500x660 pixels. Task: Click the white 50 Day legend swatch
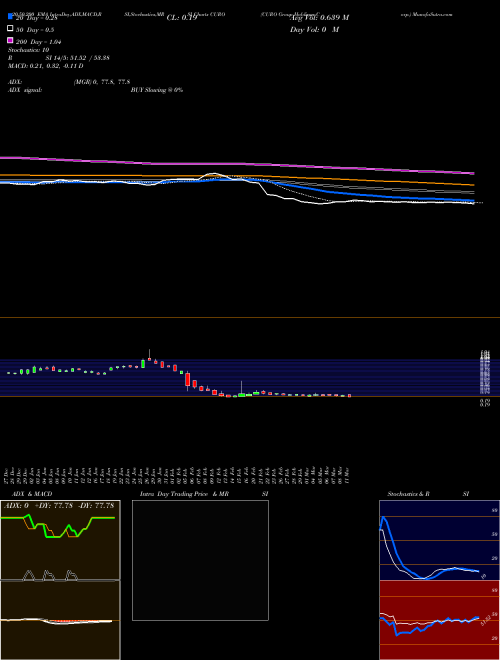point(10,29)
